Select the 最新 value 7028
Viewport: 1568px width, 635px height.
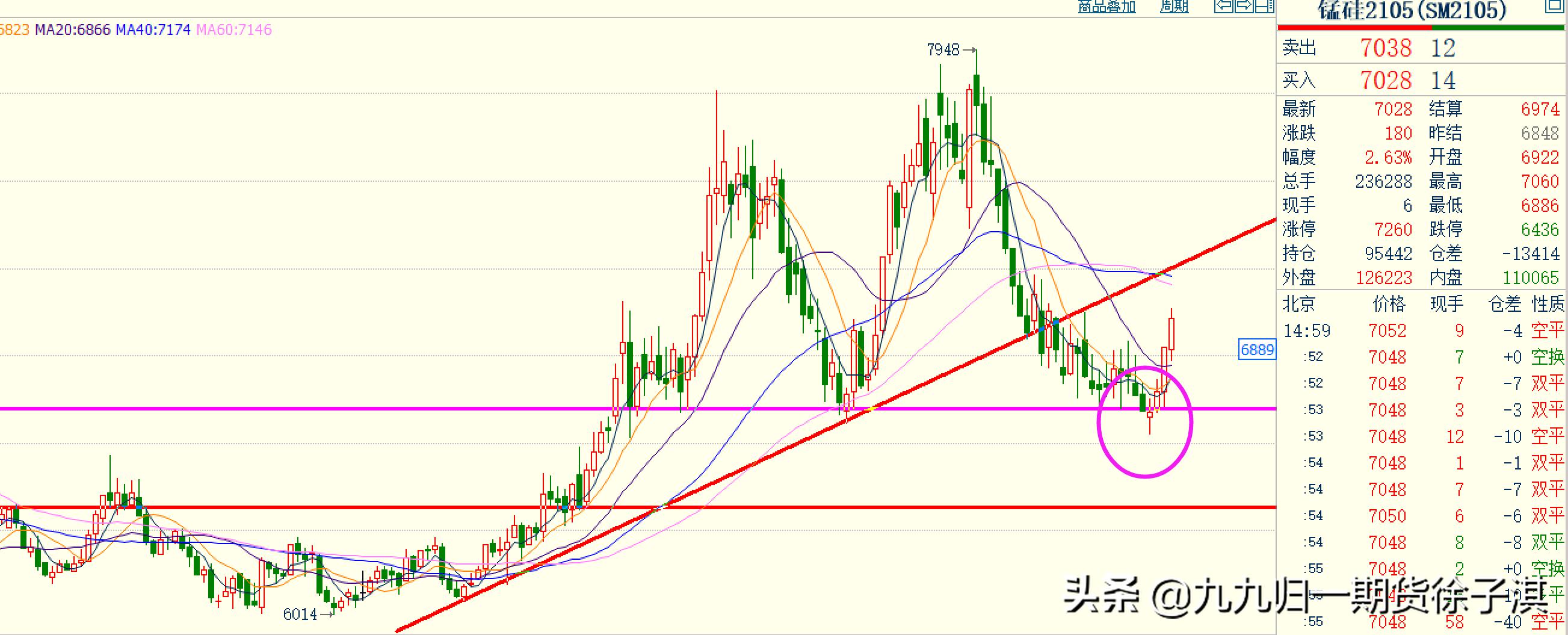(1393, 109)
